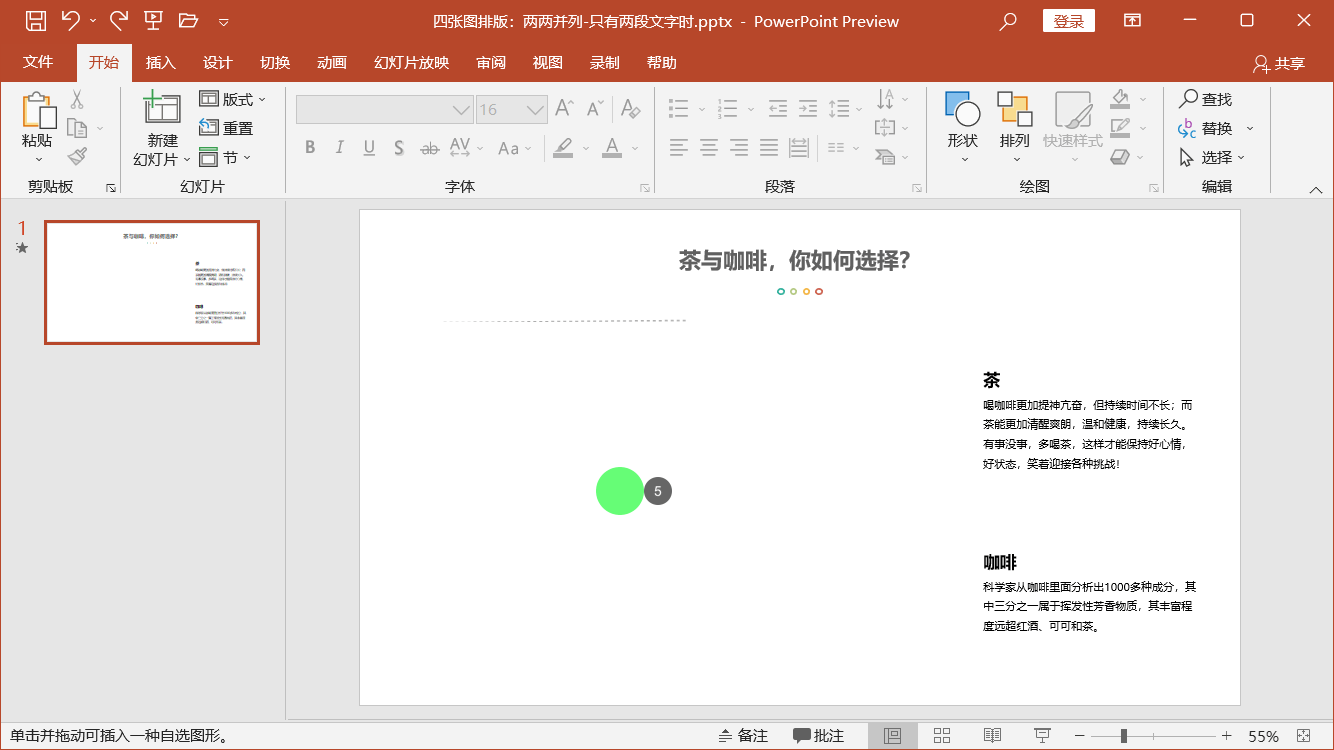Toggle bullet list

(x=679, y=108)
